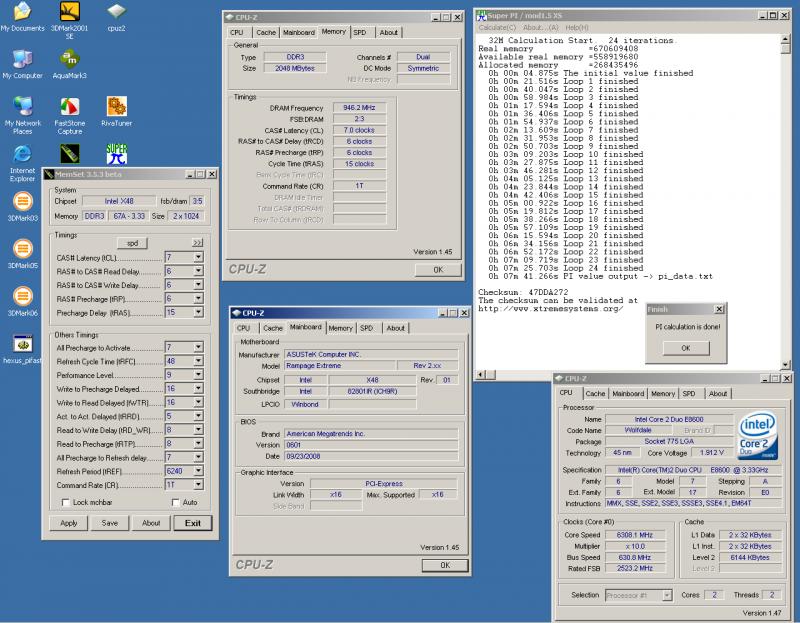Click the spd button in MemSet
Image resolution: width=800 pixels, height=623 pixels.
pos(133,243)
